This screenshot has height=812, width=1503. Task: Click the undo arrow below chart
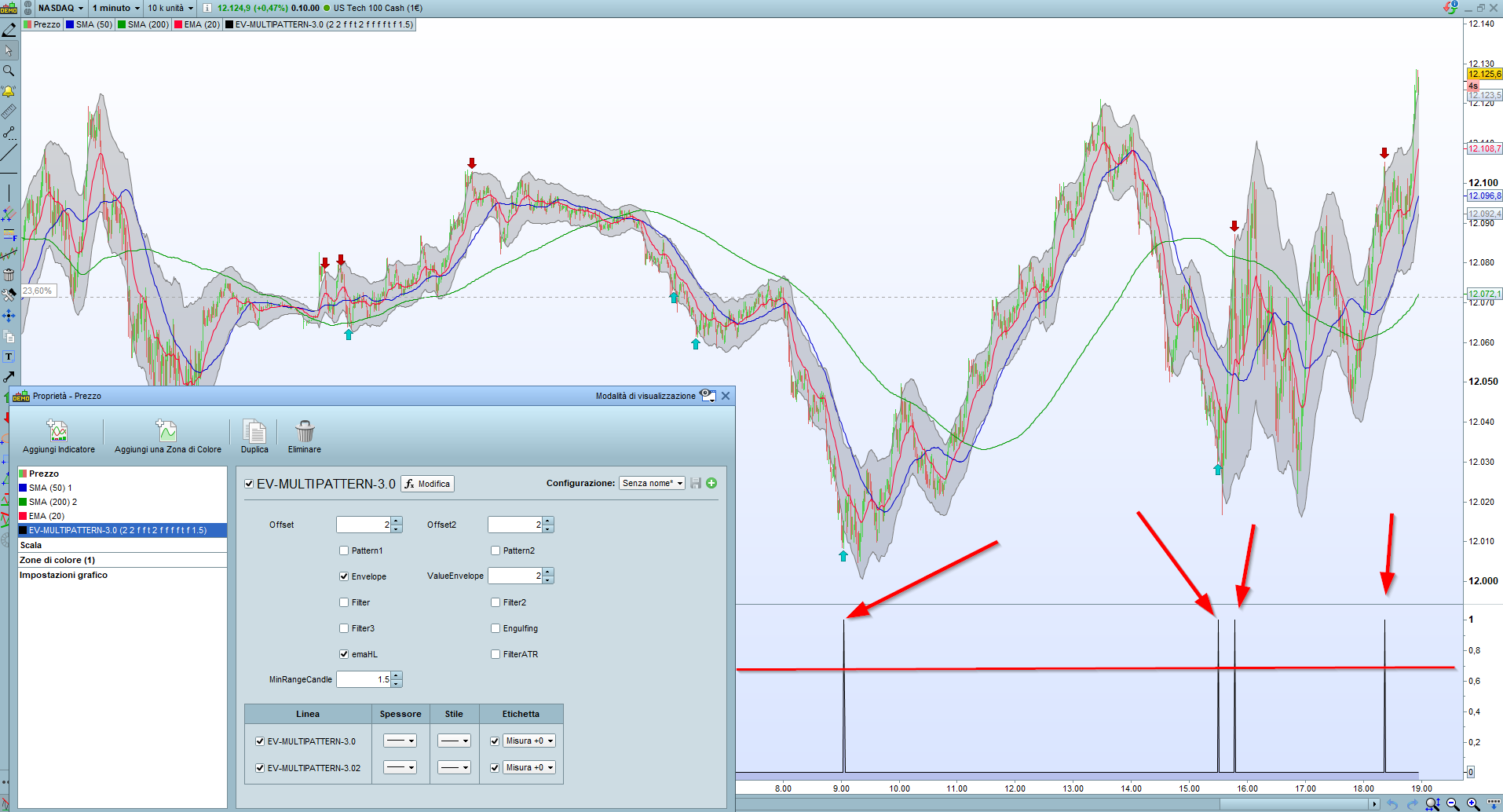[1392, 804]
